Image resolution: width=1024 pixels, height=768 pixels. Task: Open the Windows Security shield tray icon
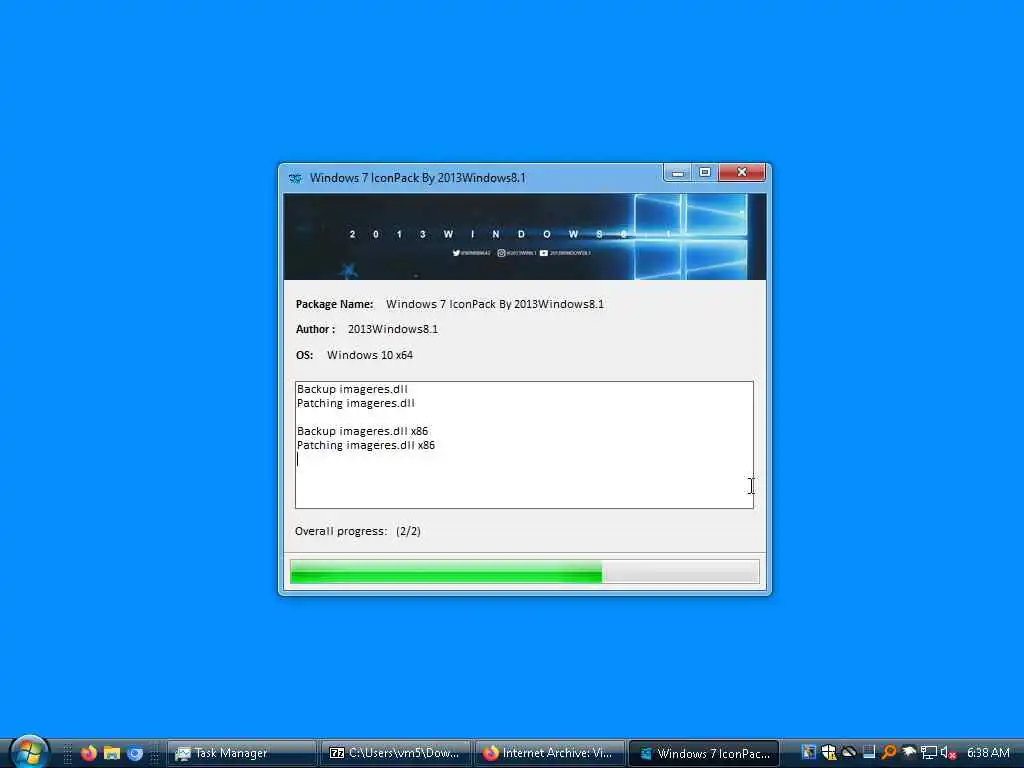coord(829,753)
